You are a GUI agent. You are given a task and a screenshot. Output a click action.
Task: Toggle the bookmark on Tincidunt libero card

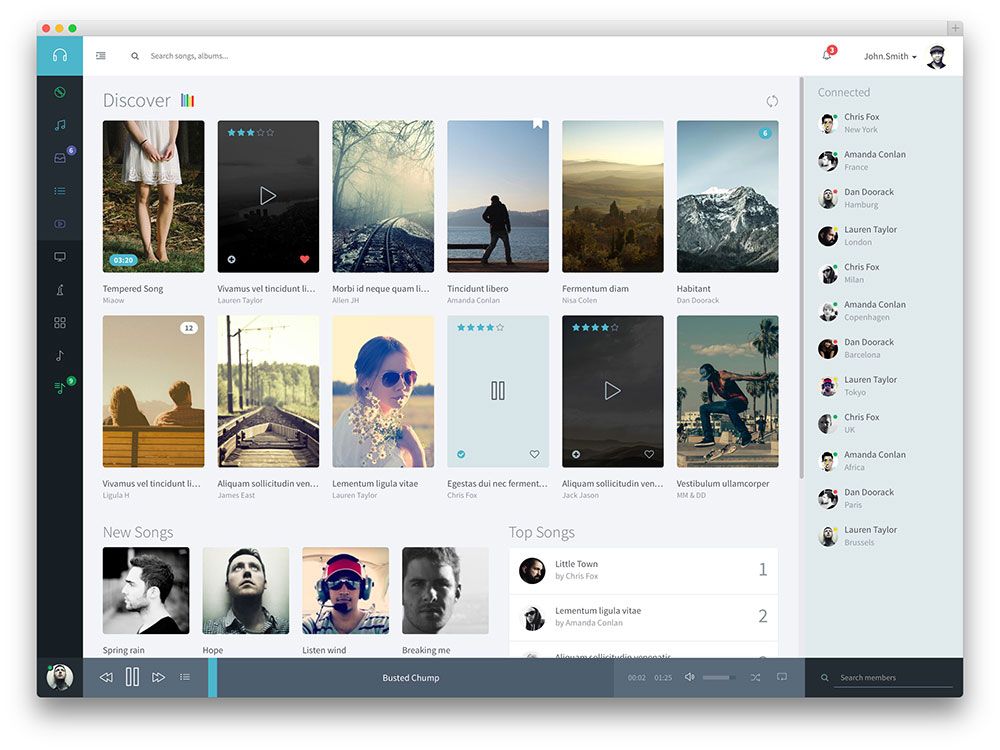point(538,124)
